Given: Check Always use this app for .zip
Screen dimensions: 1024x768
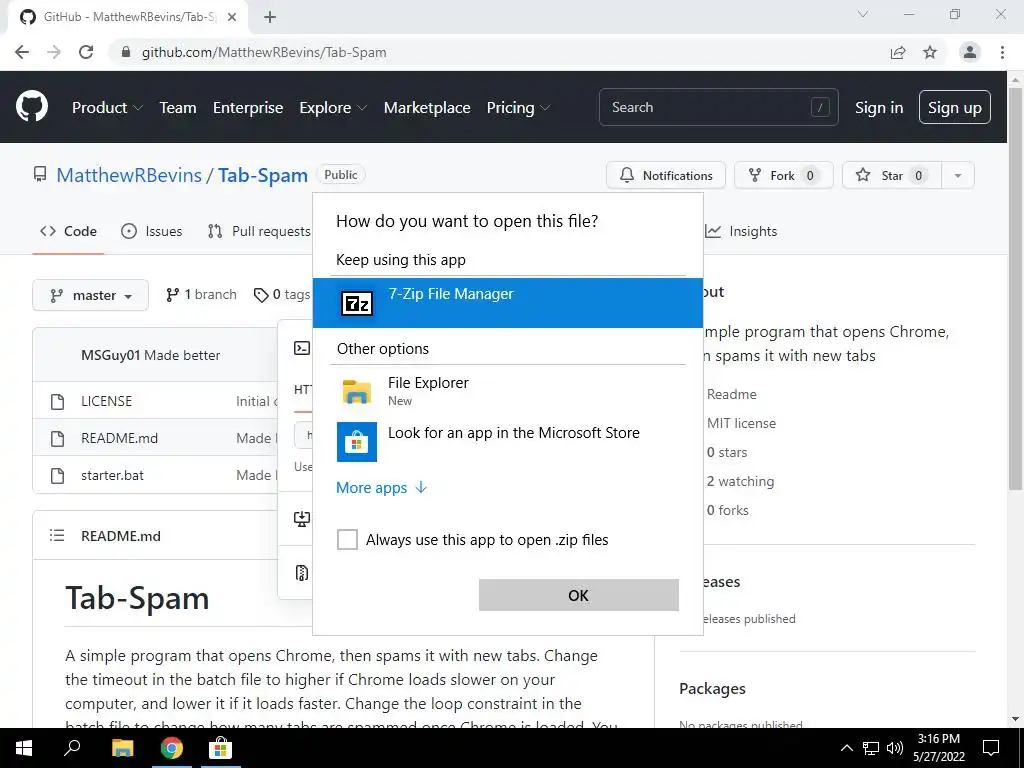Looking at the screenshot, I should click(347, 539).
